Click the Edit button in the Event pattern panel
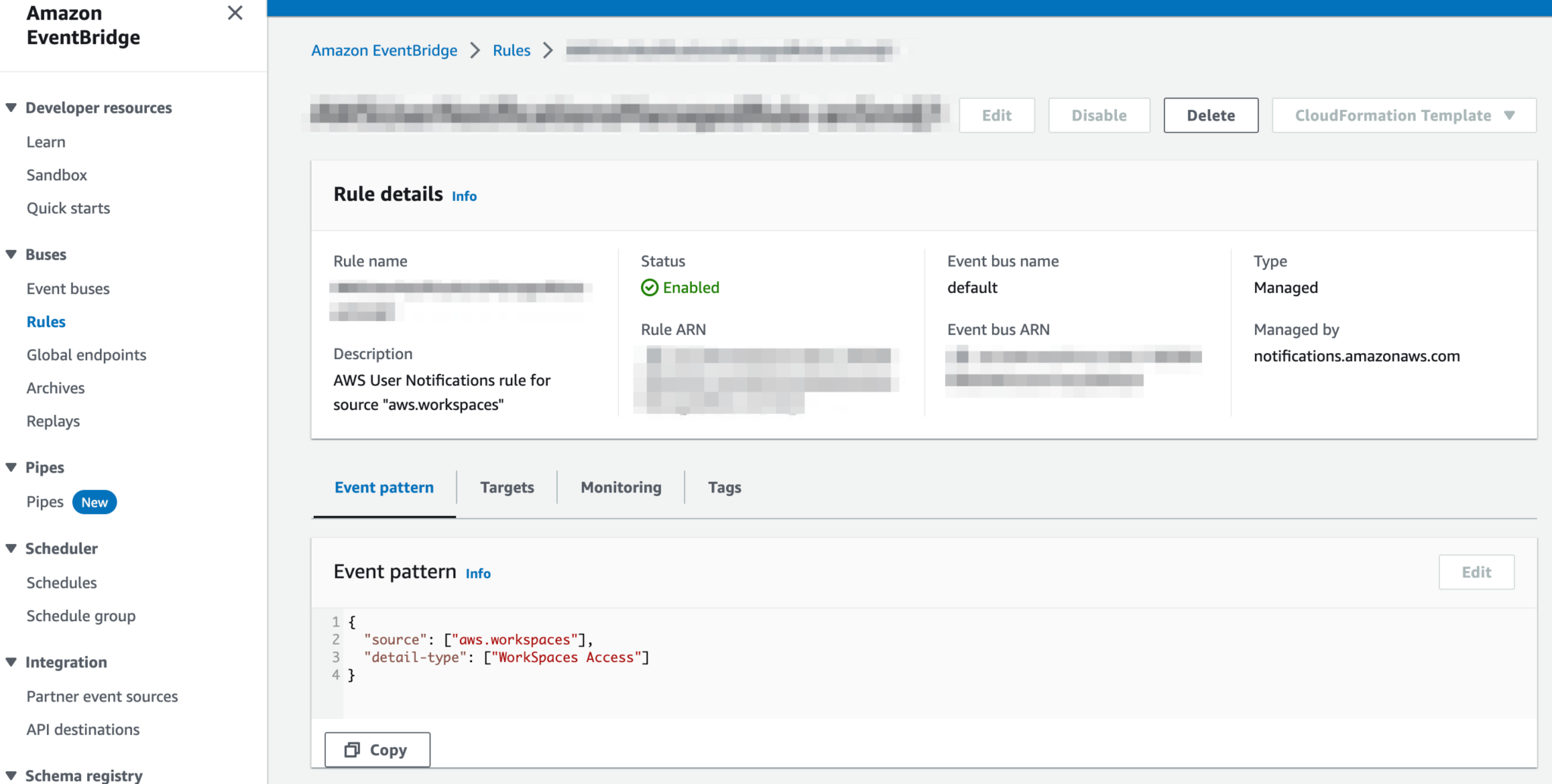 click(1475, 572)
